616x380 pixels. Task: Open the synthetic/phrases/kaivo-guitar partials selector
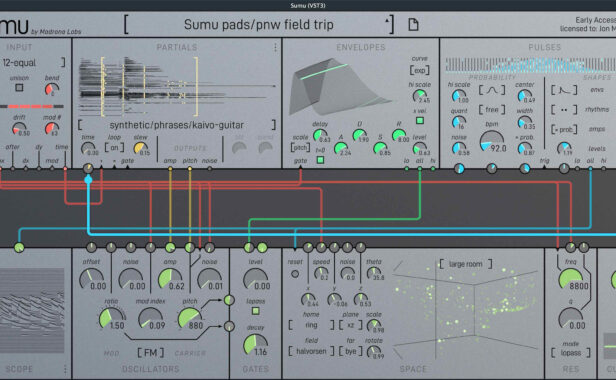tap(177, 125)
